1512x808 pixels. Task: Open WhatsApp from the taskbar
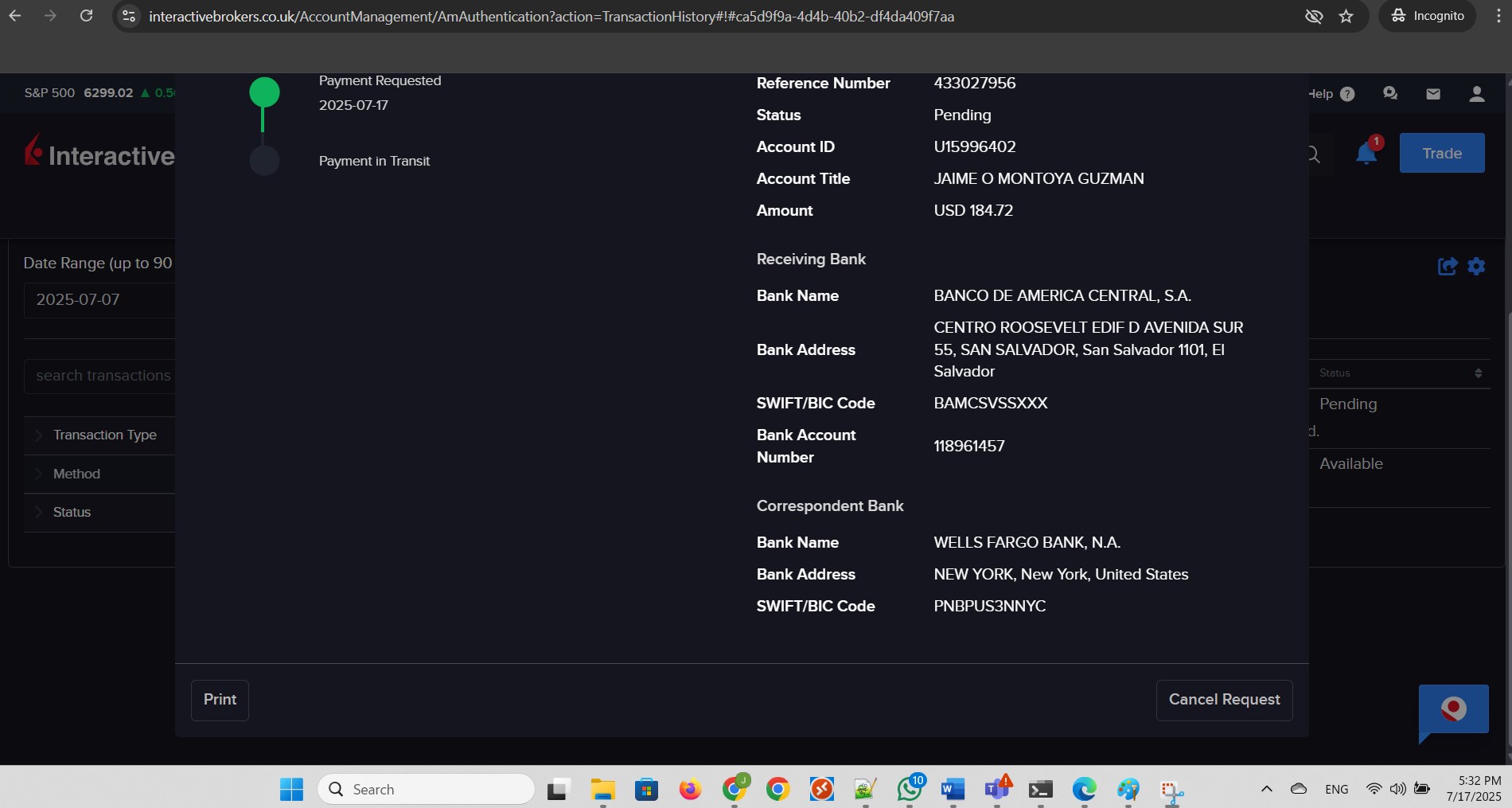click(x=910, y=789)
